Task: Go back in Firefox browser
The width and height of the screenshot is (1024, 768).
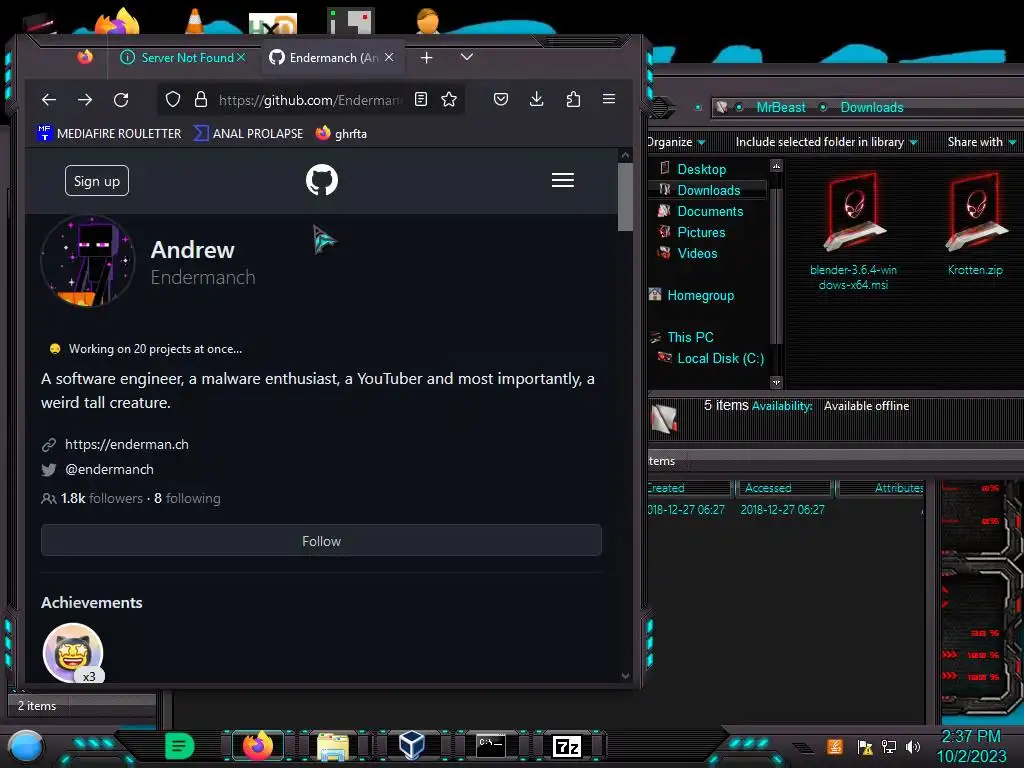Action: (x=49, y=99)
